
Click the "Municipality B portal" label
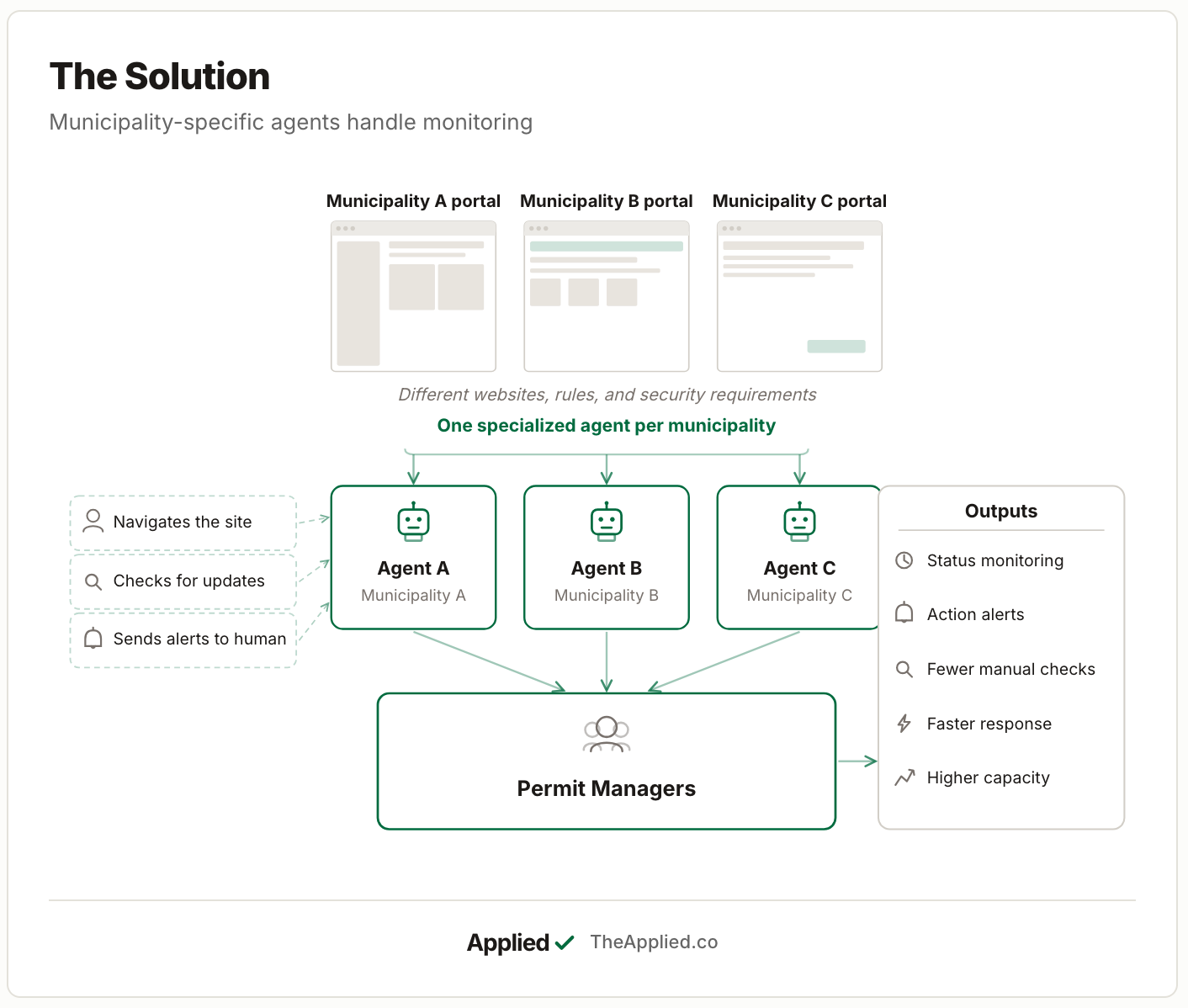[607, 201]
